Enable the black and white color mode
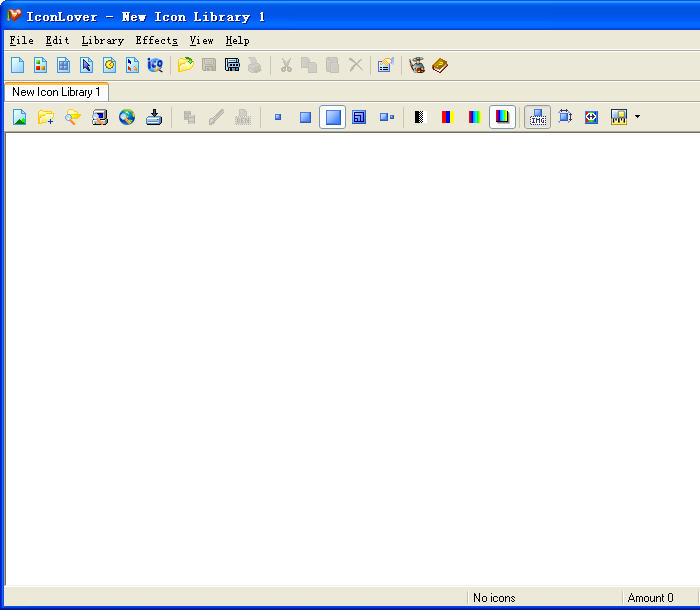The height and width of the screenshot is (616, 700). pos(419,117)
